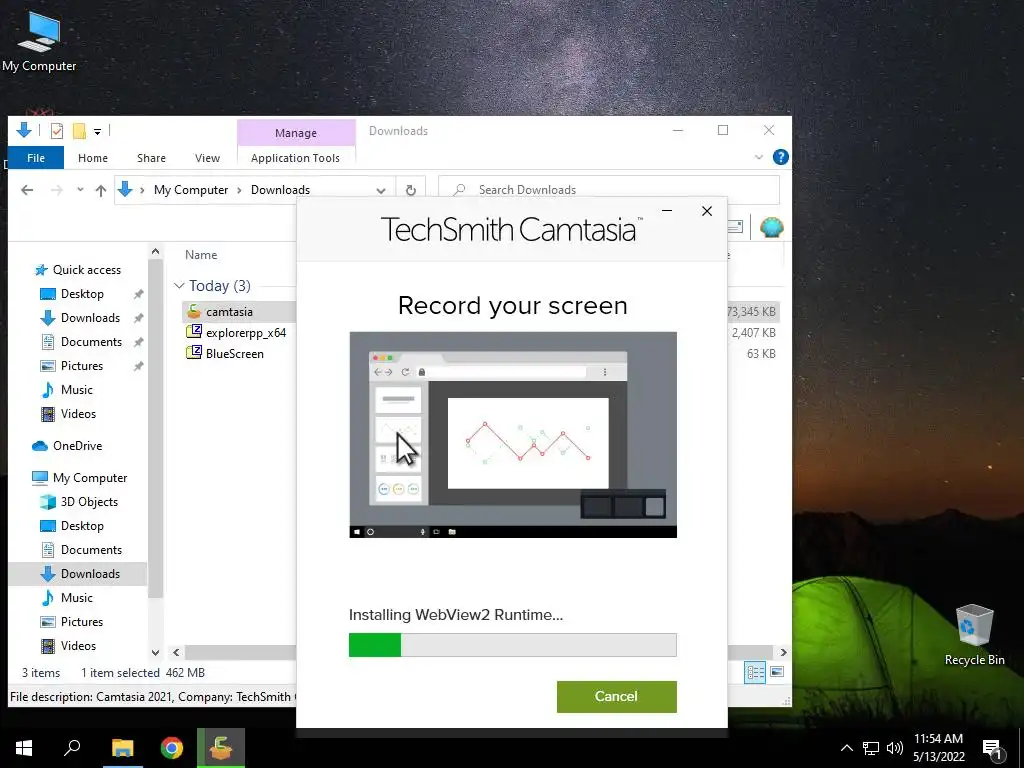The width and height of the screenshot is (1024, 768).
Task: Switch to details view layout
Action: (x=755, y=672)
